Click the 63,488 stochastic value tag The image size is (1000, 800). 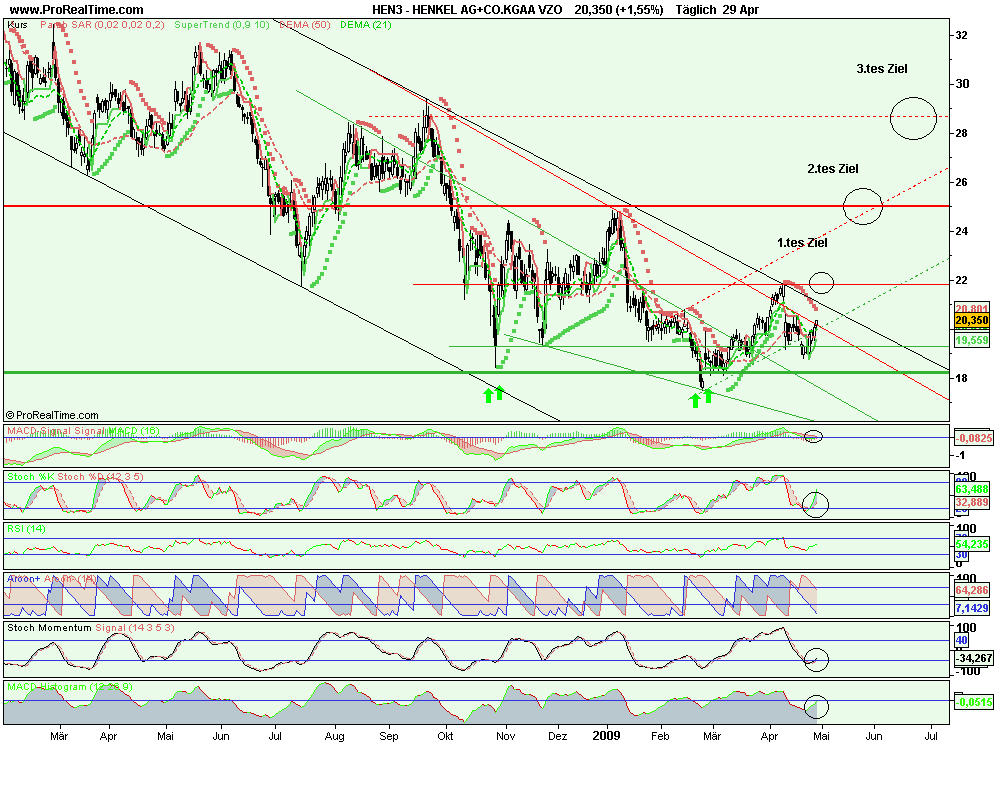[971, 489]
